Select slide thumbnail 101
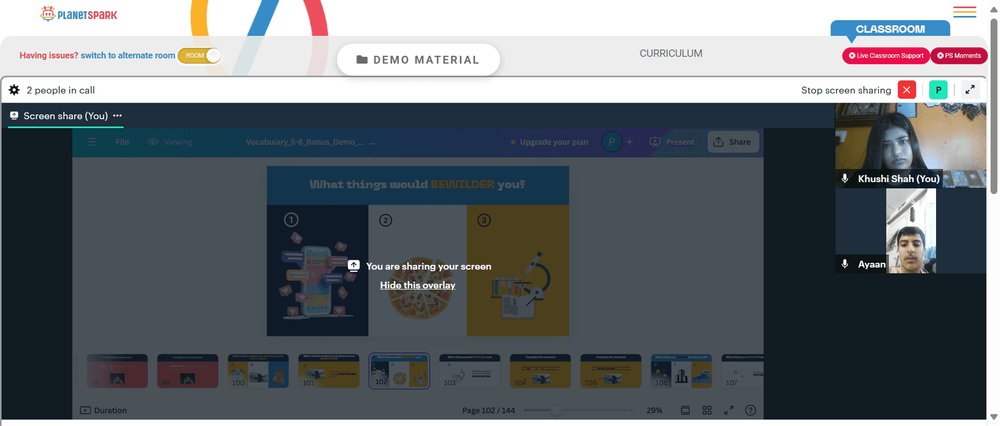The image size is (1000, 426). tap(328, 371)
